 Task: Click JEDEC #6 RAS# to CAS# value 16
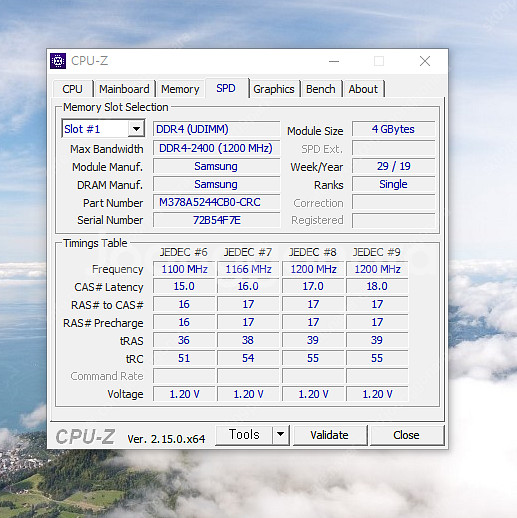184,304
